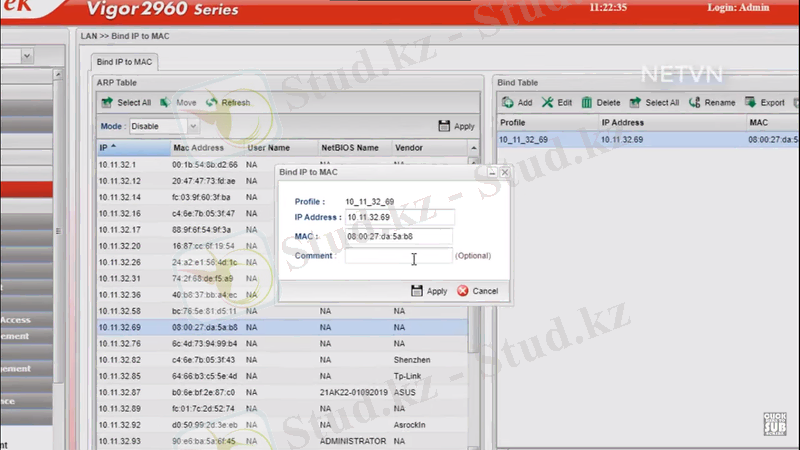Select ARP row 10.11.32.20
The image size is (800, 450).
pyautogui.click(x=282, y=246)
